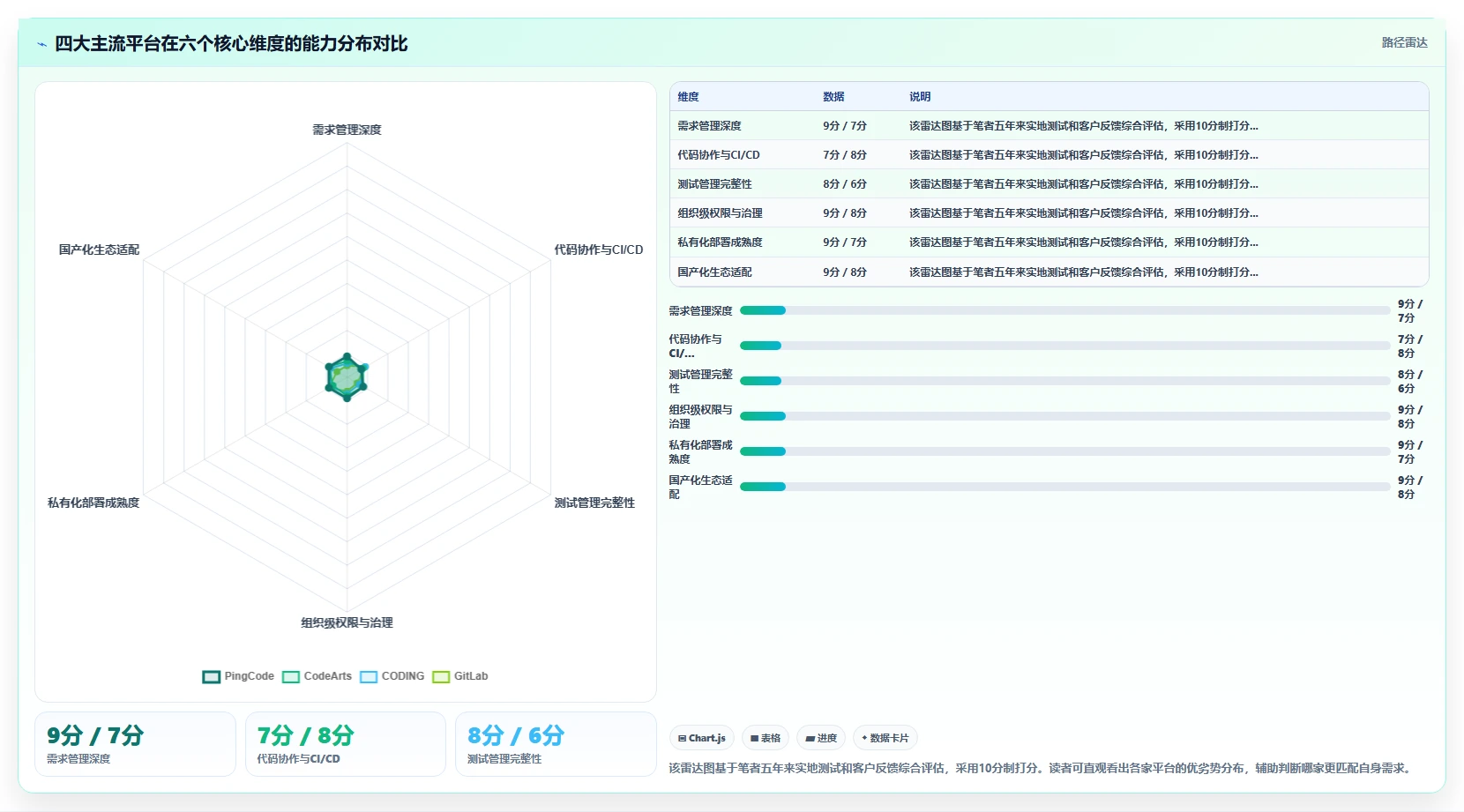1464x812 pixels.
Task: Open the 8分 / 6分 data card
Action: pos(556,744)
